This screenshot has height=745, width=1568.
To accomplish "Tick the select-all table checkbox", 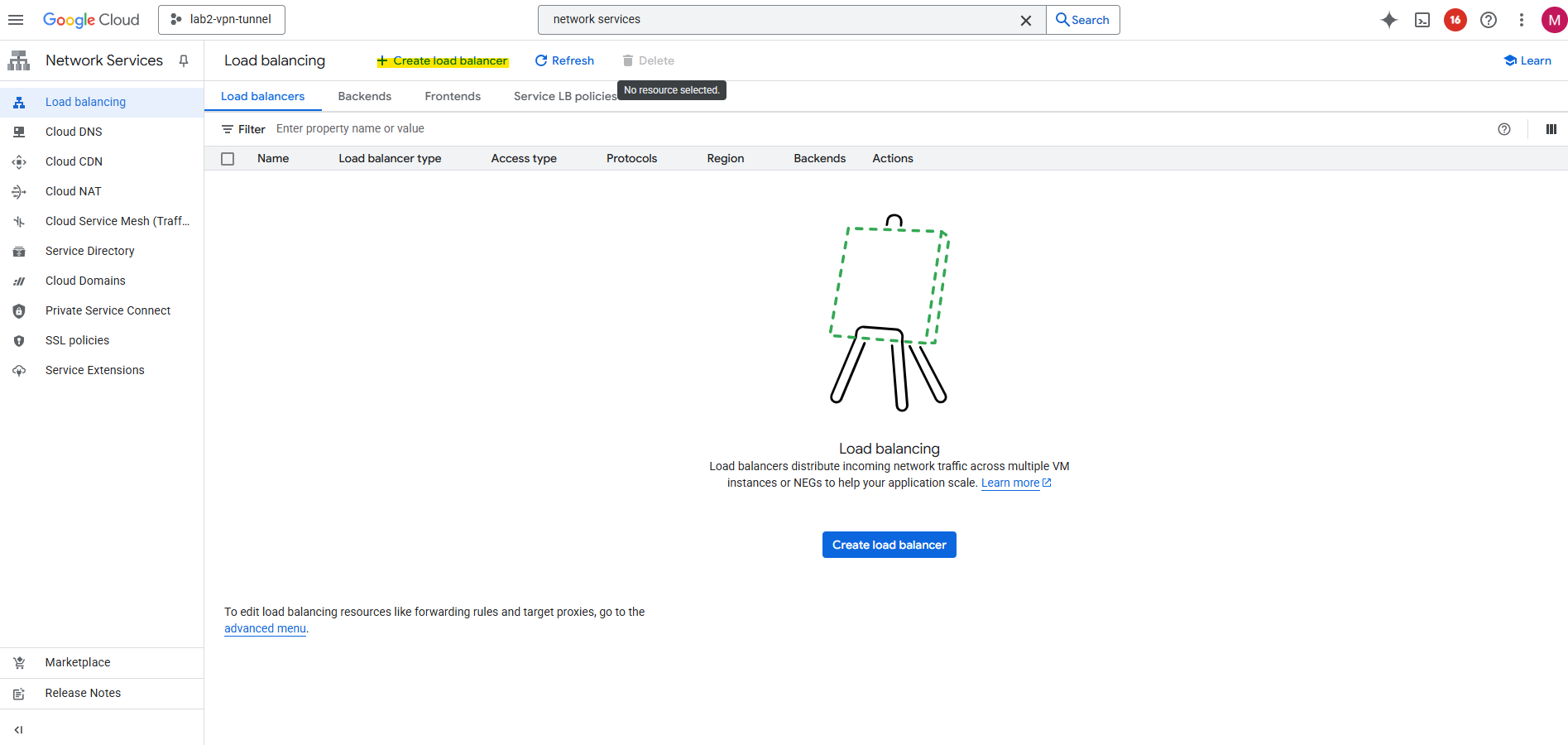I will 228,159.
